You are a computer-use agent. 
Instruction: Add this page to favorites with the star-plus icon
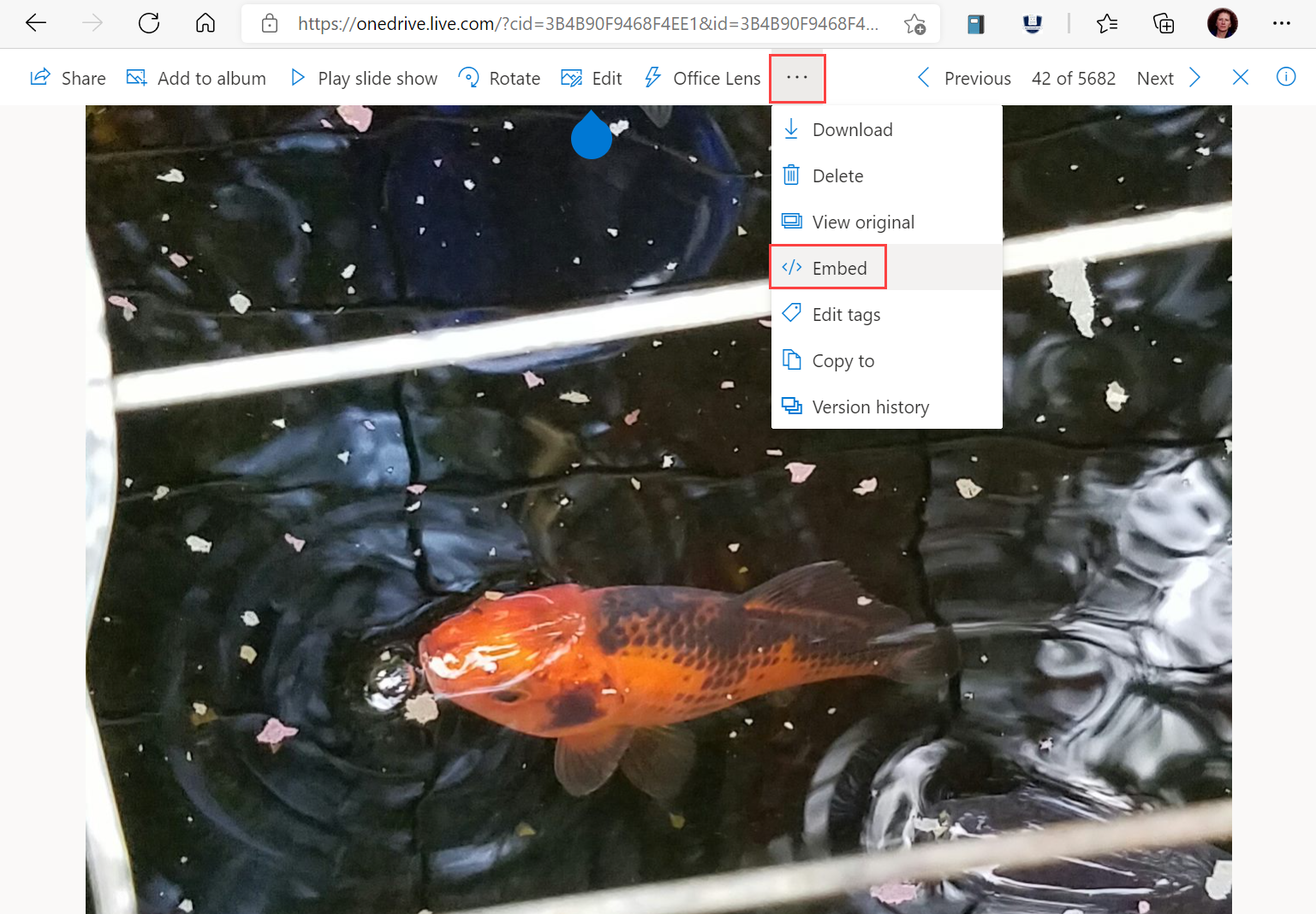914,24
